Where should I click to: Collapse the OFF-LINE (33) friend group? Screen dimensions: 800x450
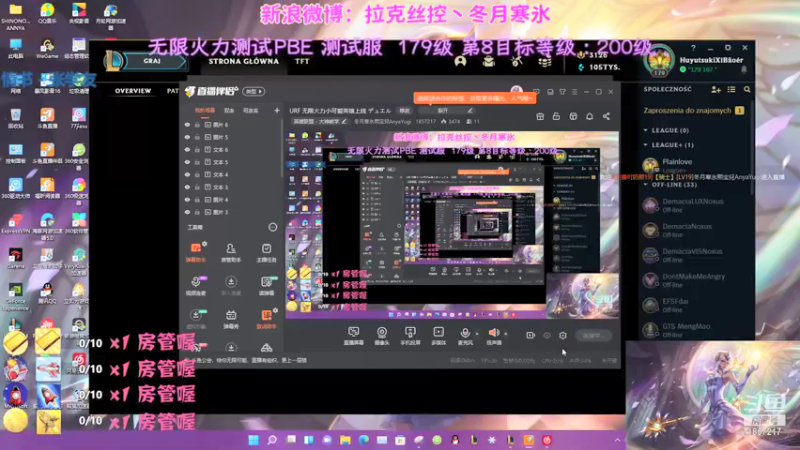tap(646, 185)
